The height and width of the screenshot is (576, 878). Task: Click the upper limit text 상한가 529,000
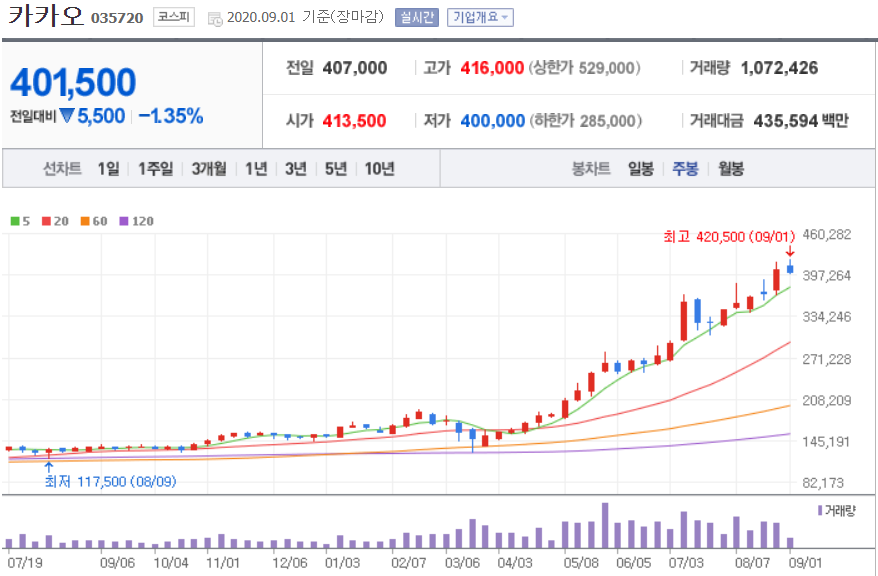tap(584, 68)
